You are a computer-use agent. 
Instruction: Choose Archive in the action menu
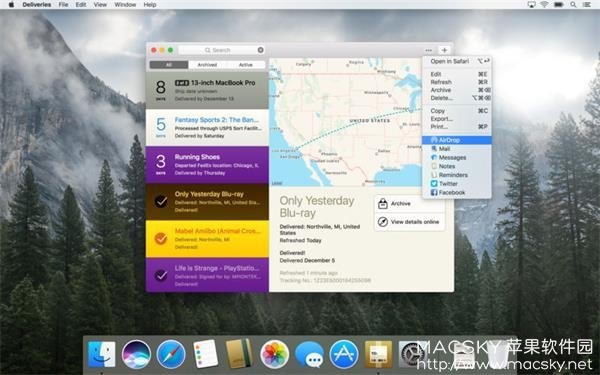(457, 90)
